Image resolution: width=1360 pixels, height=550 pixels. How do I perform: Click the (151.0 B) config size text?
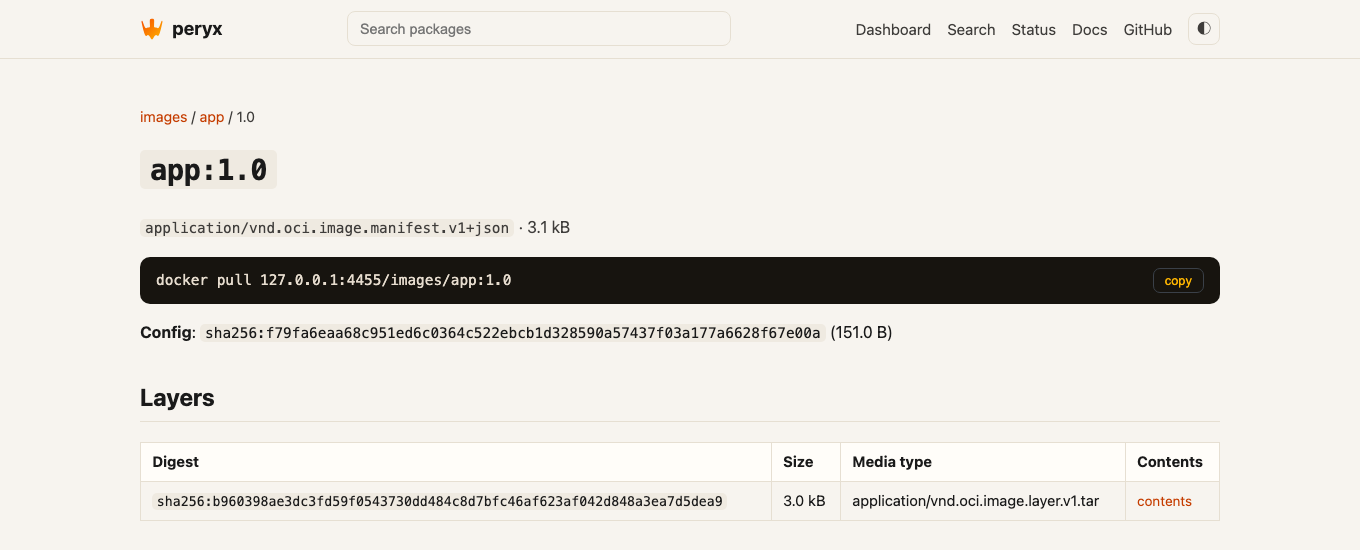tap(861, 333)
